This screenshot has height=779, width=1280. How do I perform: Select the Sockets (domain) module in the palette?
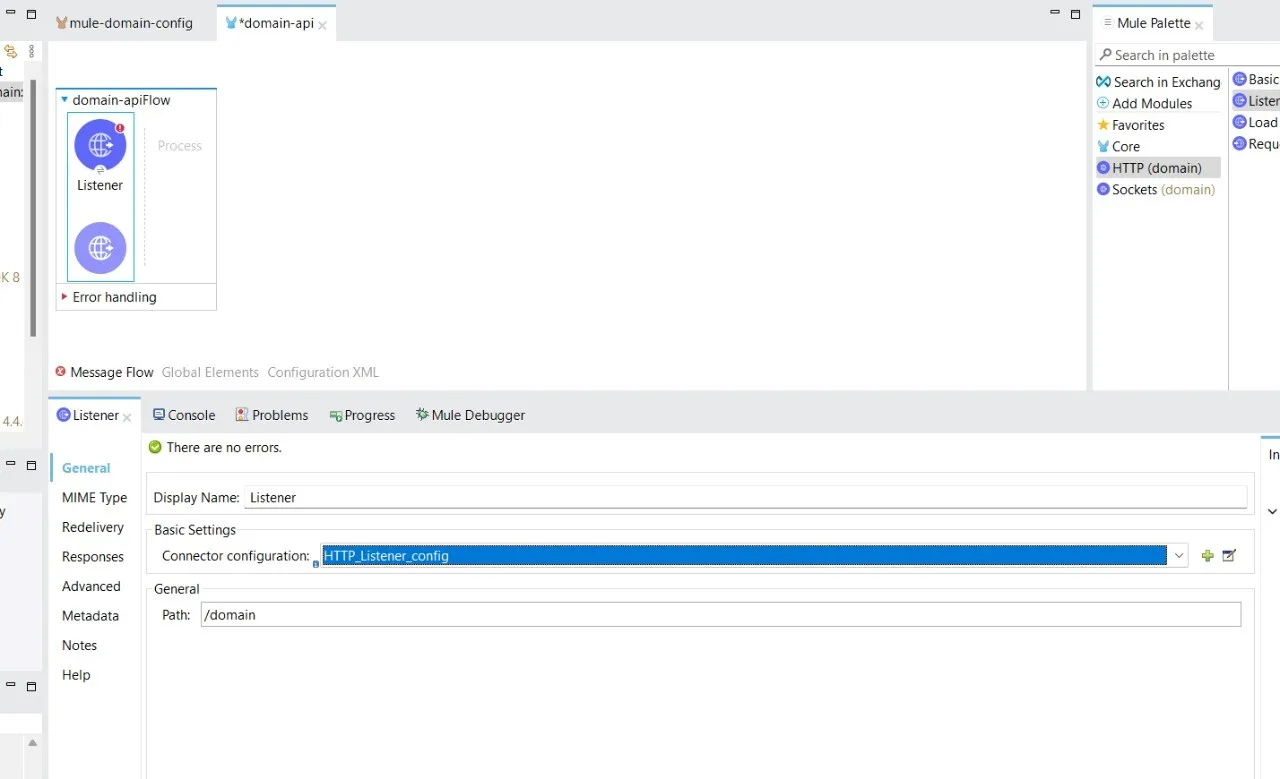tap(1156, 189)
